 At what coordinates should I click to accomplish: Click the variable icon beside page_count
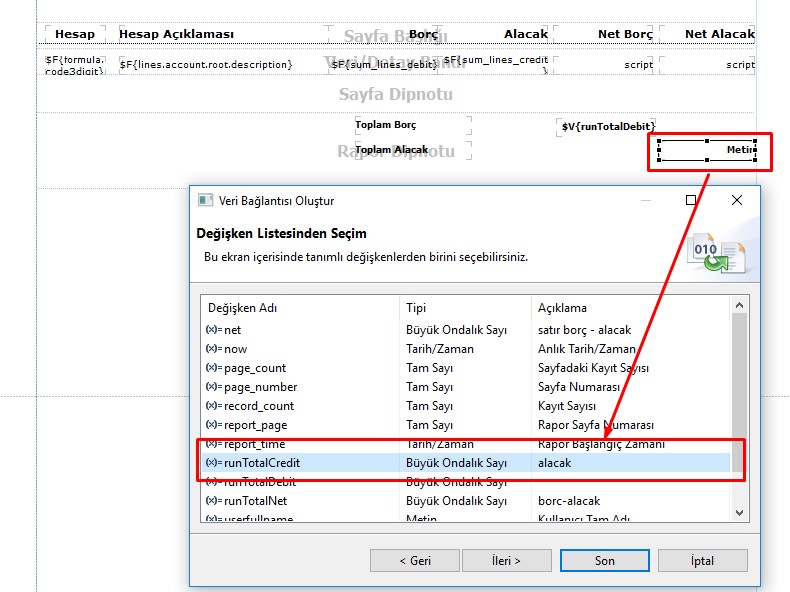tap(213, 368)
